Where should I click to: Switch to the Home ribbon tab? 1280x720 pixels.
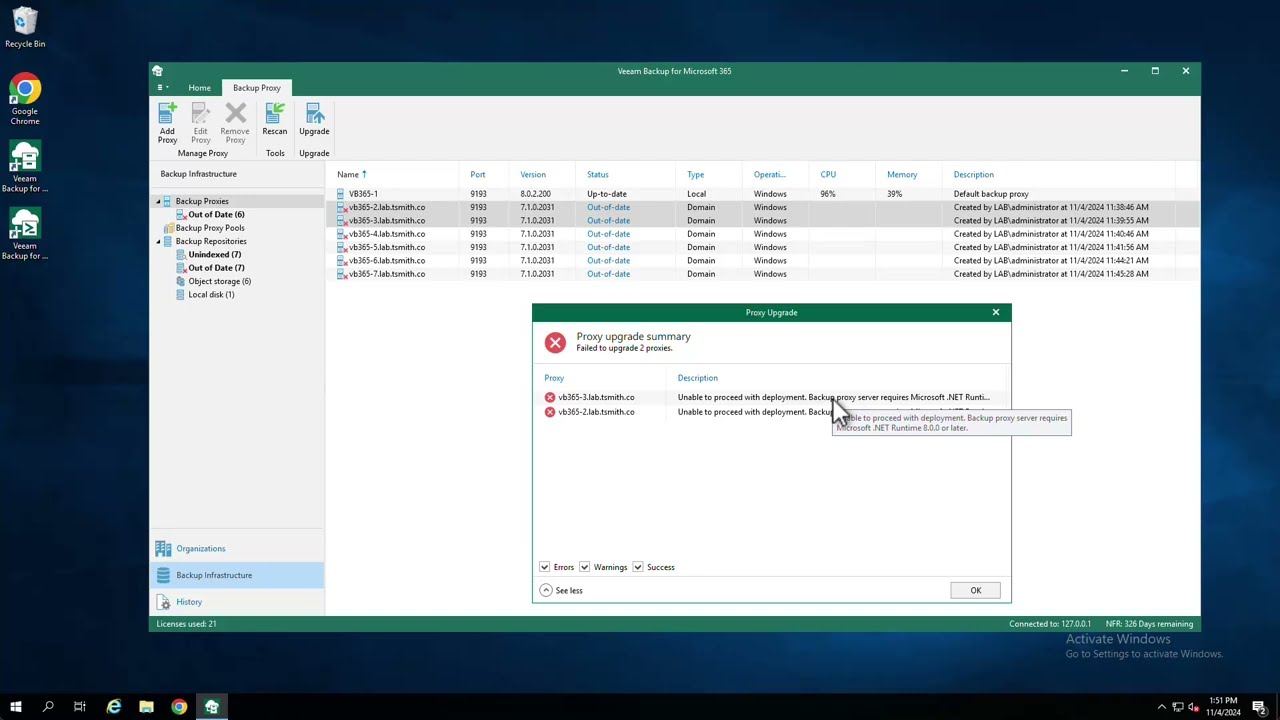pyautogui.click(x=199, y=88)
